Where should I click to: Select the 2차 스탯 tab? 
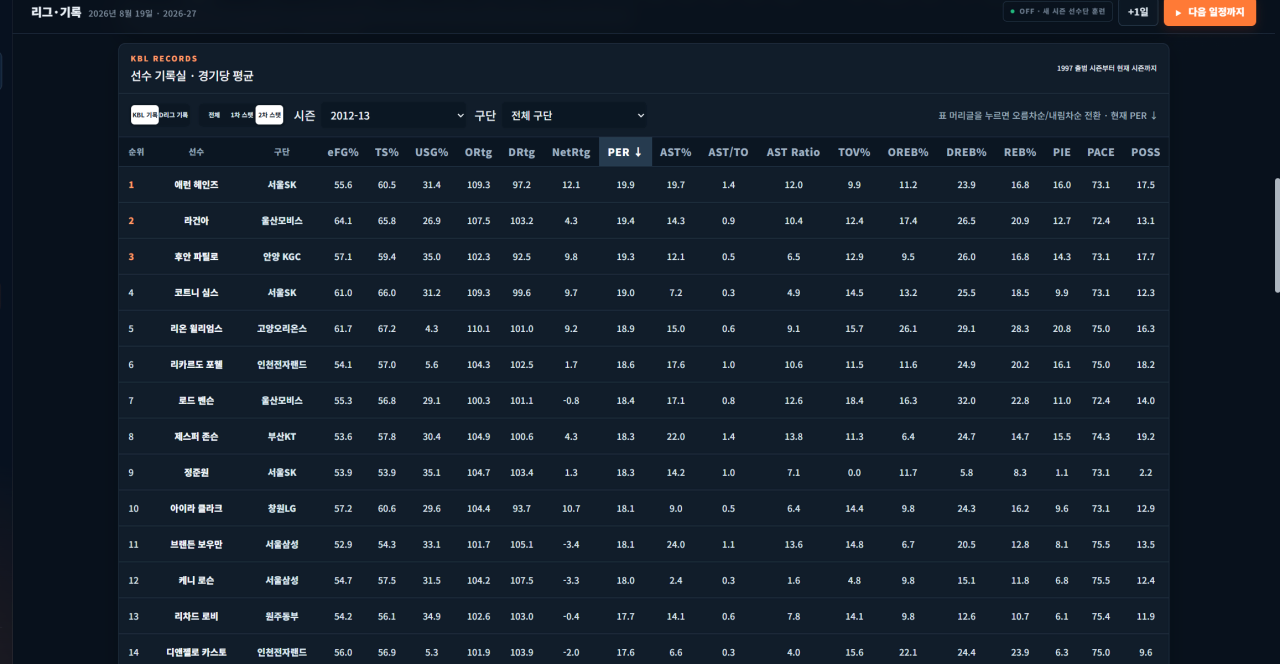tap(269, 115)
